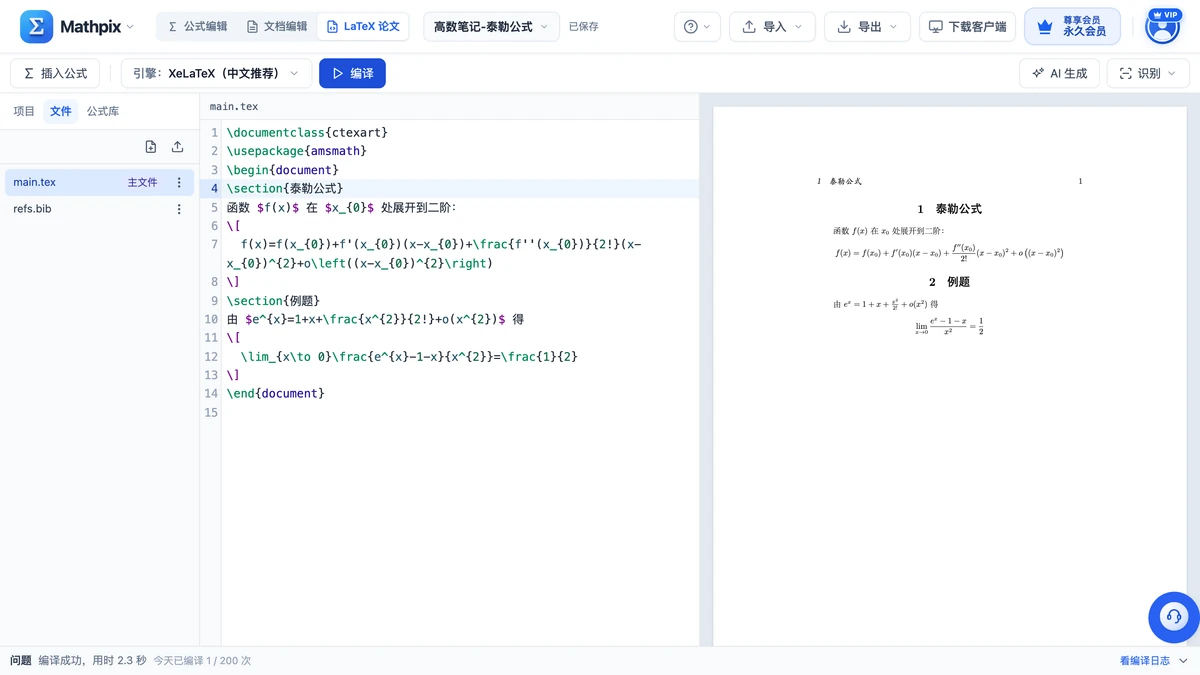This screenshot has width=1200, height=675.
Task: Select main.tex in the file list
Action: (98, 182)
